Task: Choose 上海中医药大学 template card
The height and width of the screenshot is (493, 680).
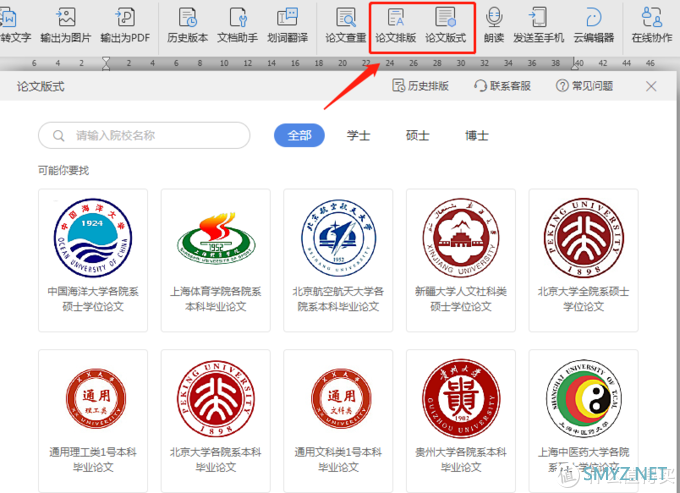Action: point(583,421)
